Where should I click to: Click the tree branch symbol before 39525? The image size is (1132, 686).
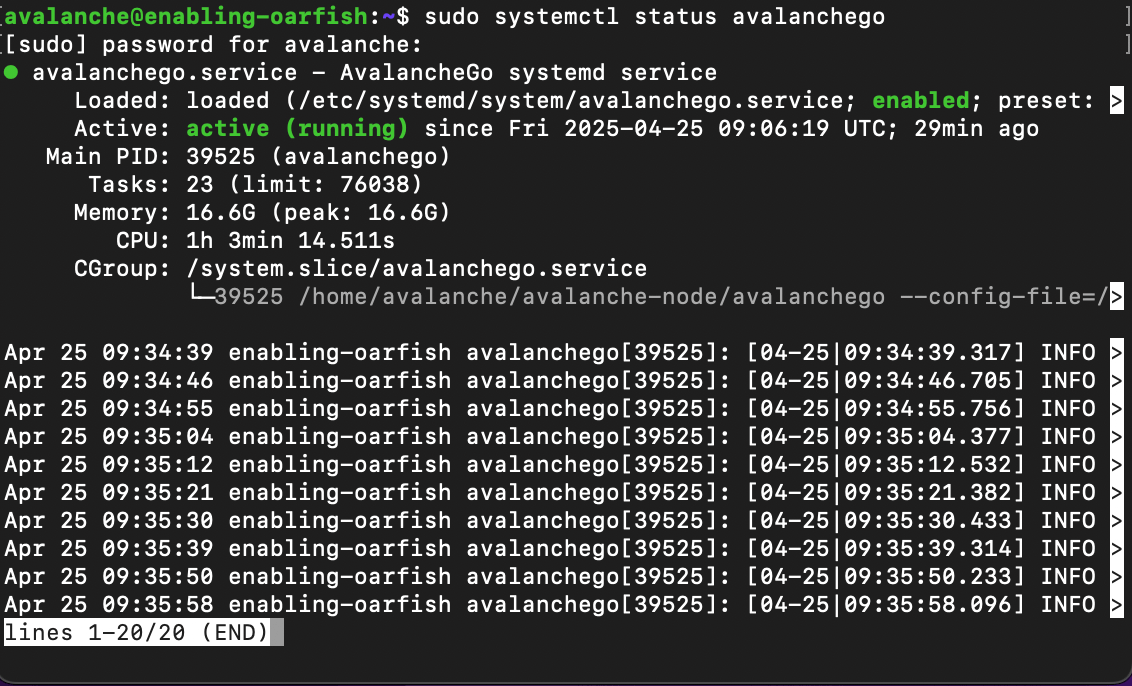[x=200, y=297]
